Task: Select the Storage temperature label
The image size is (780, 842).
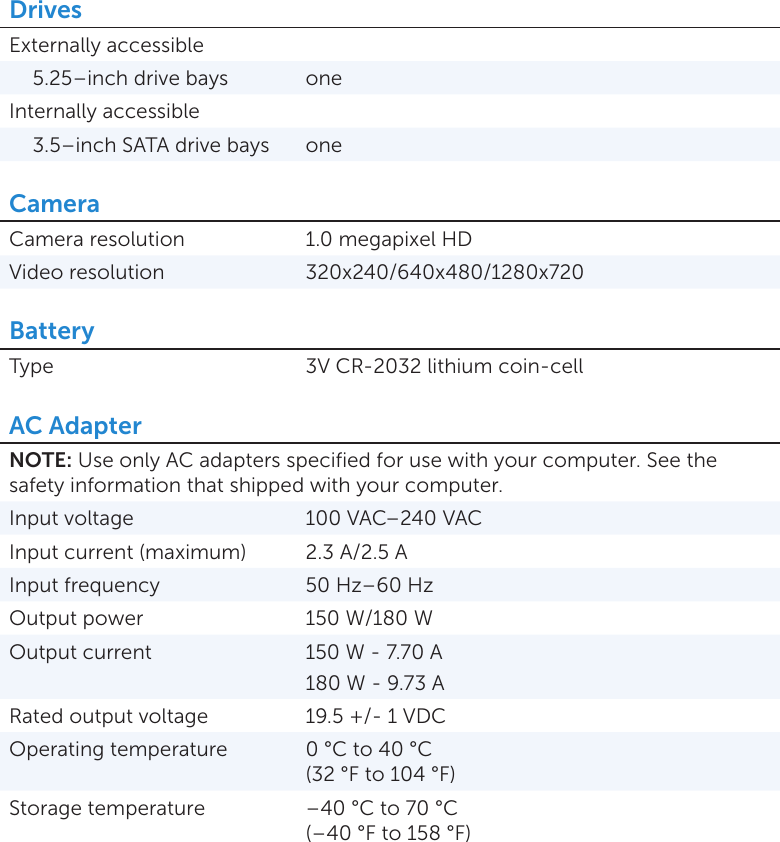Action: [107, 808]
